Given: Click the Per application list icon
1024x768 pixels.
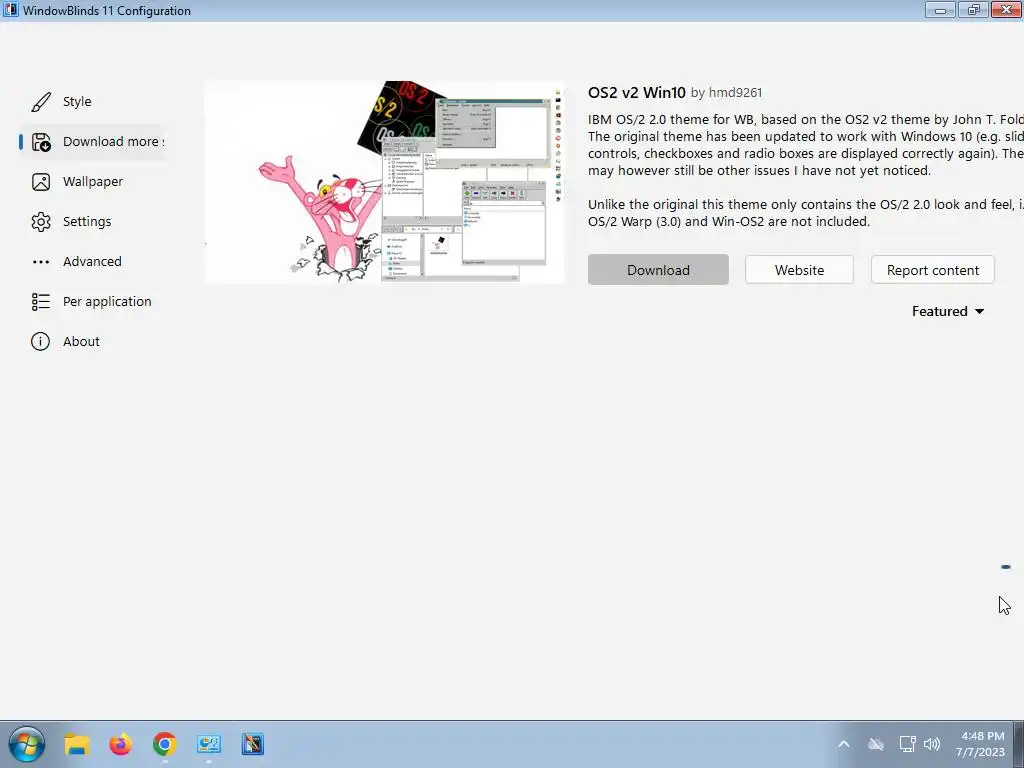Looking at the screenshot, I should [40, 302].
